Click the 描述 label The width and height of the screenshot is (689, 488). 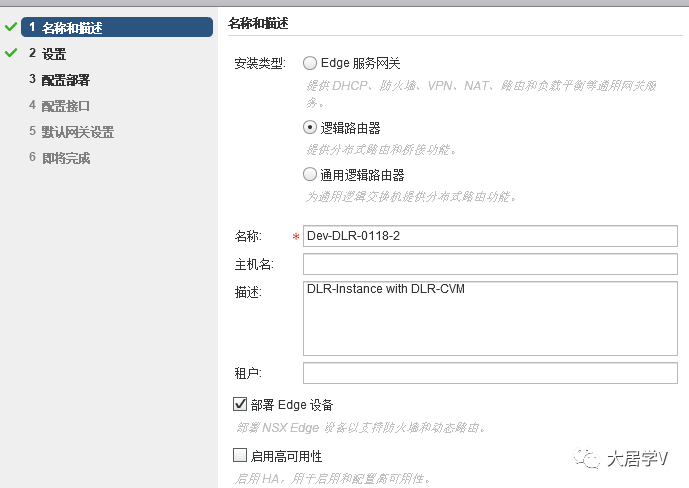248,292
